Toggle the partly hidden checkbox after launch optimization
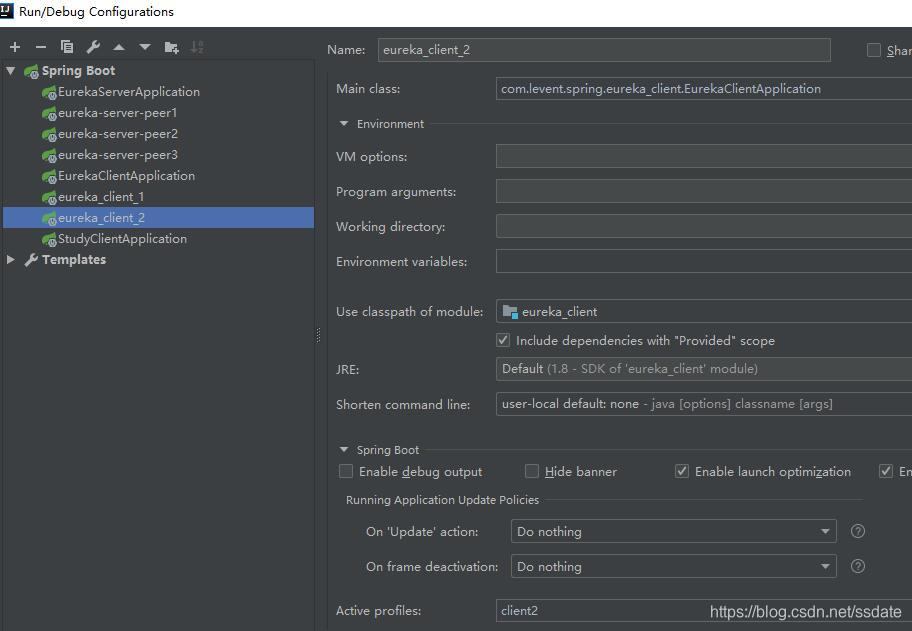This screenshot has width=912, height=631. click(x=885, y=471)
